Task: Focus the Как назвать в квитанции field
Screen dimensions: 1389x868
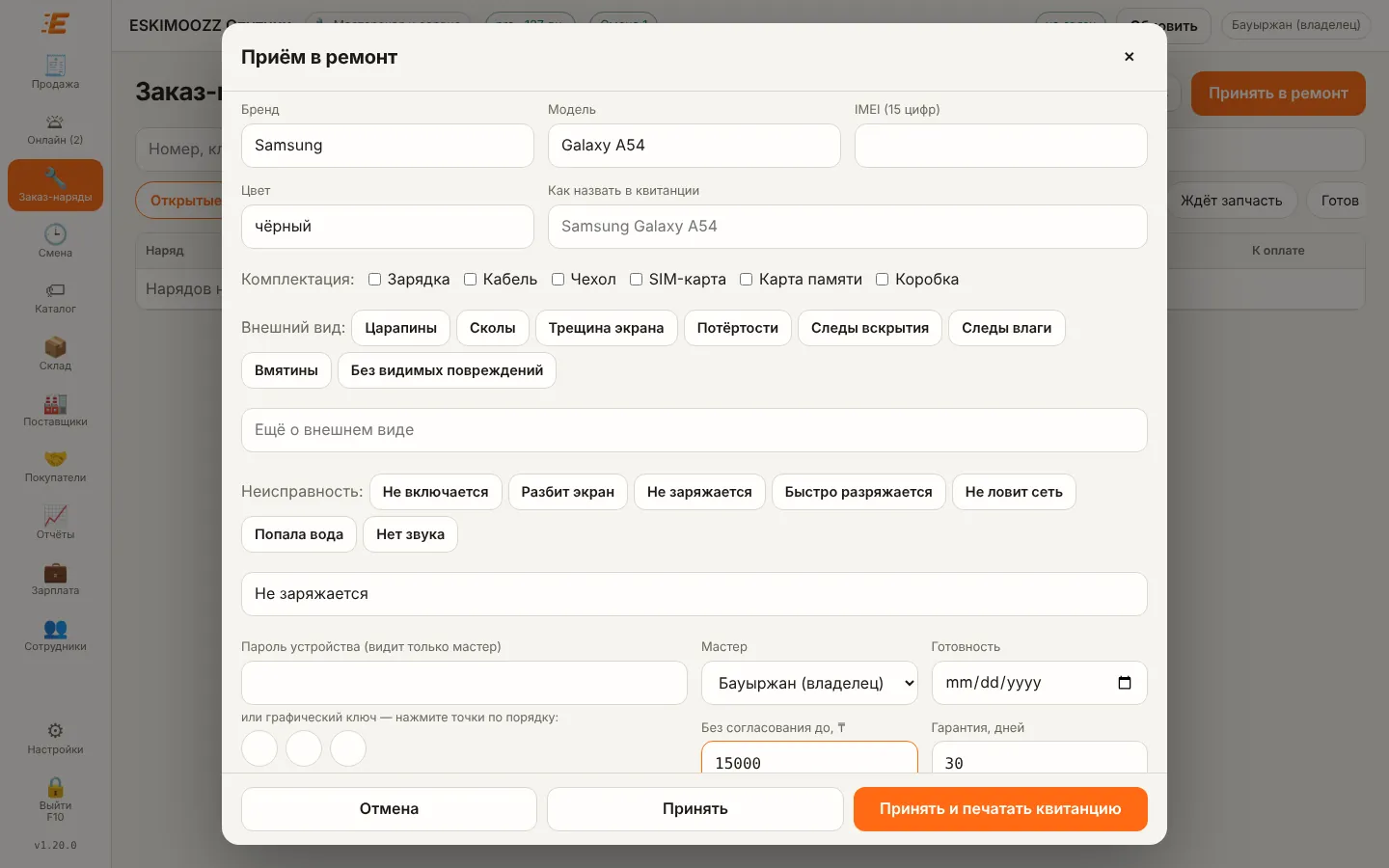Action: [848, 227]
